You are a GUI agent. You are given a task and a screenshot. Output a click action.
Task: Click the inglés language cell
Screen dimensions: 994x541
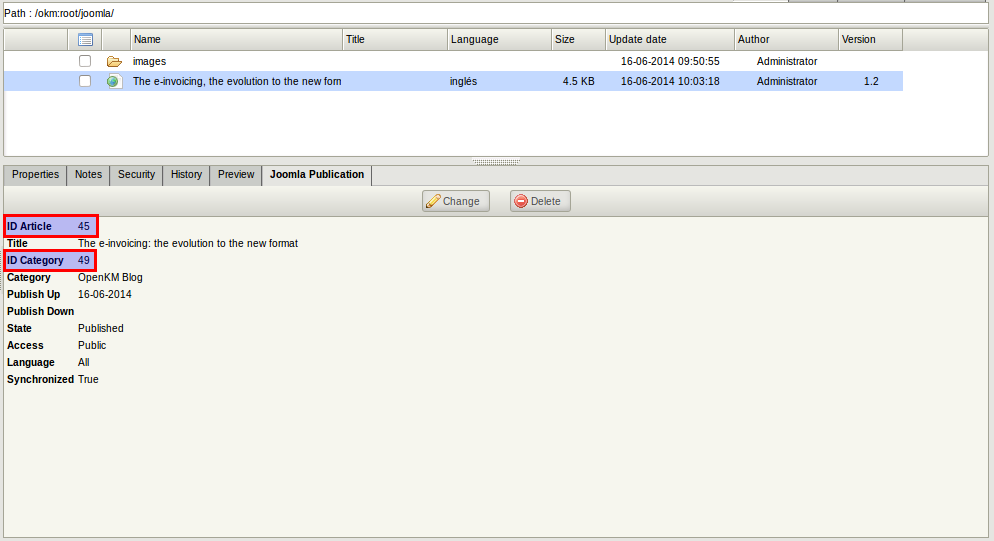click(x=463, y=81)
